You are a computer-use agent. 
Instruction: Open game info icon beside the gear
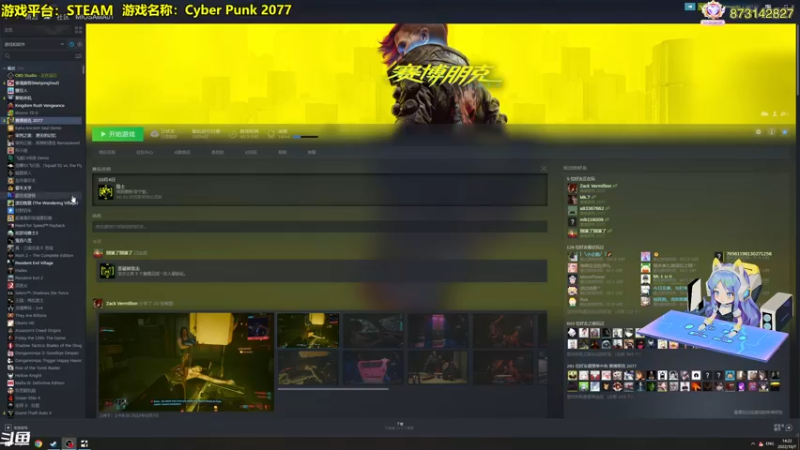(x=771, y=132)
